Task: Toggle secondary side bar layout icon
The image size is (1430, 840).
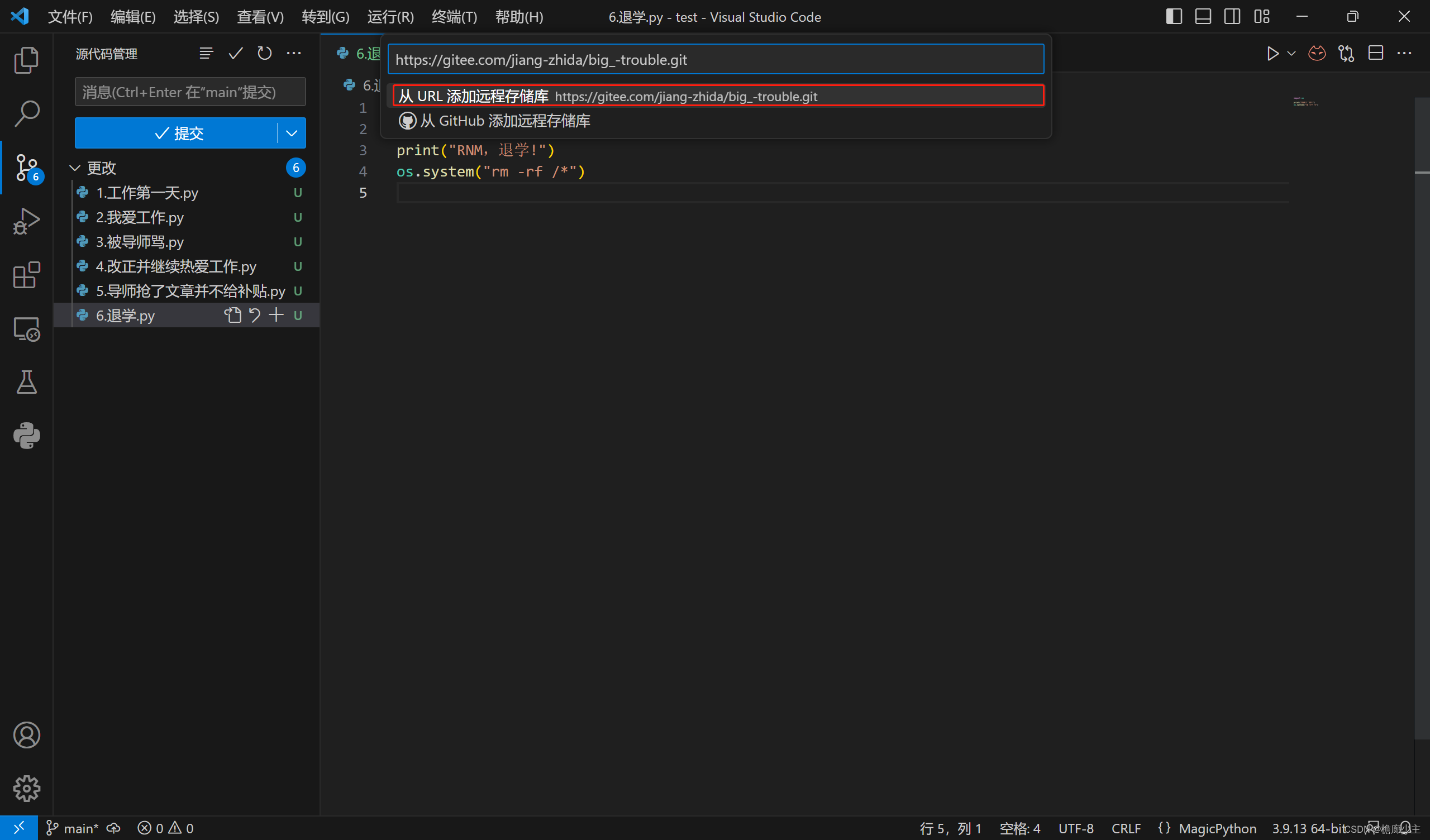Action: click(x=1232, y=16)
